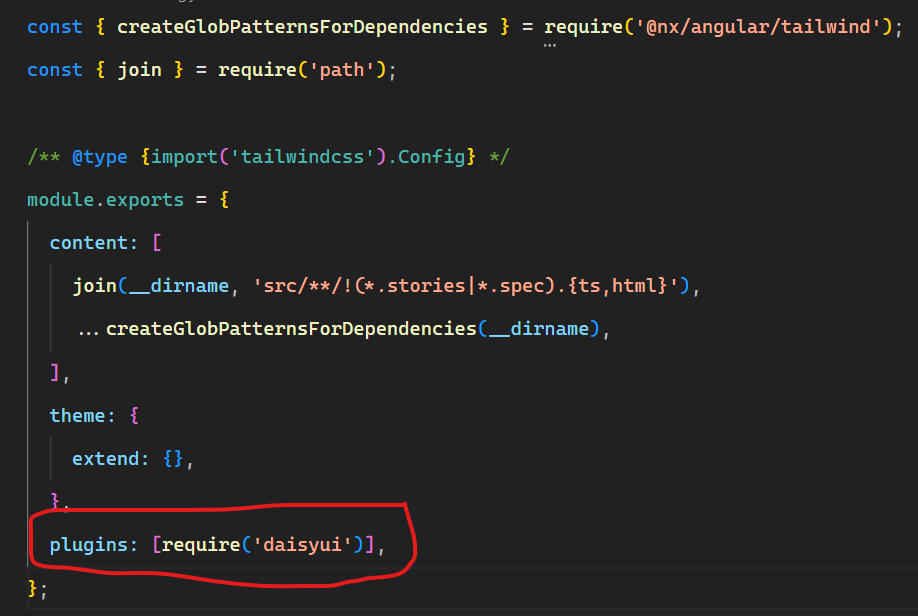The width and height of the screenshot is (918, 616).
Task: Click the closing brace of module.exports
Action: (32, 588)
